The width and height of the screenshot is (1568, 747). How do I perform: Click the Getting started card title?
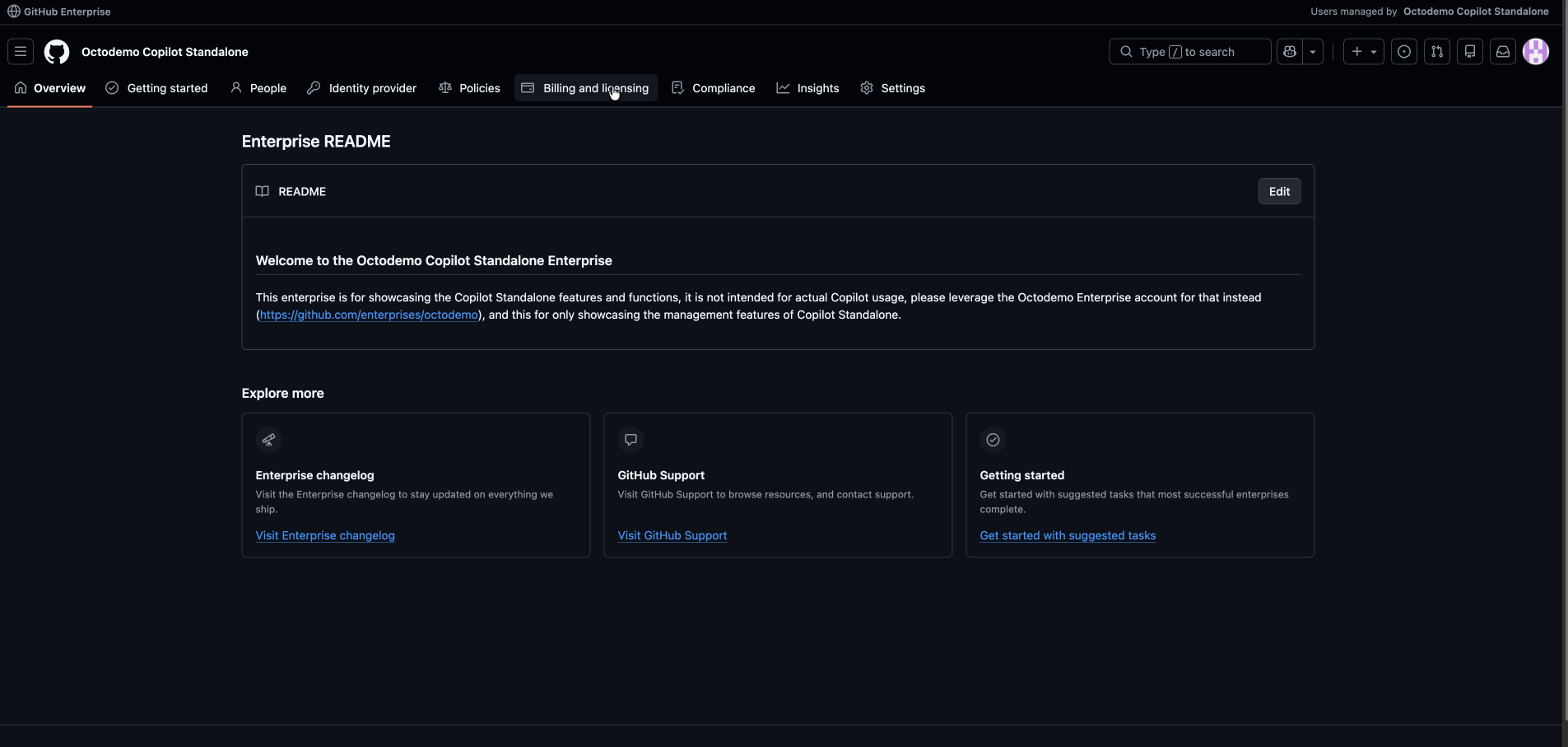tap(1022, 475)
